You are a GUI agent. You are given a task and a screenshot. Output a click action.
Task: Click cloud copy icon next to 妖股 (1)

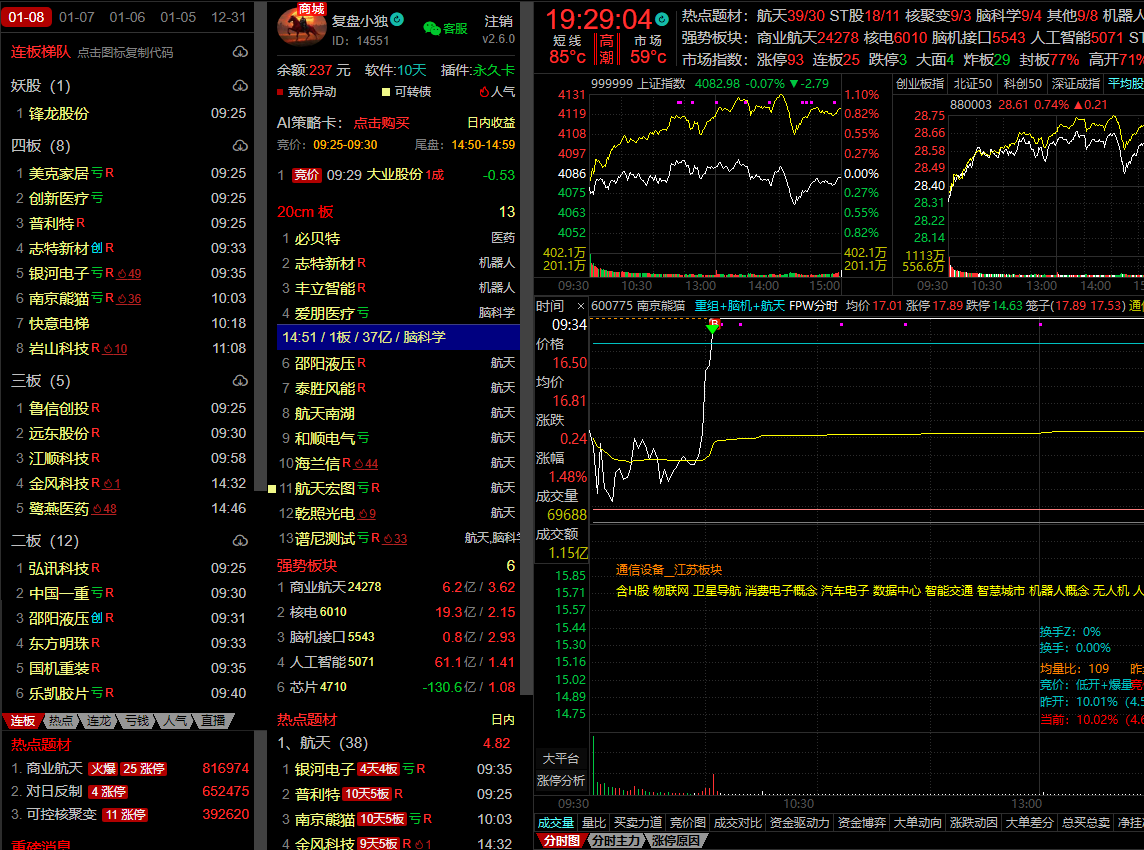point(240,86)
